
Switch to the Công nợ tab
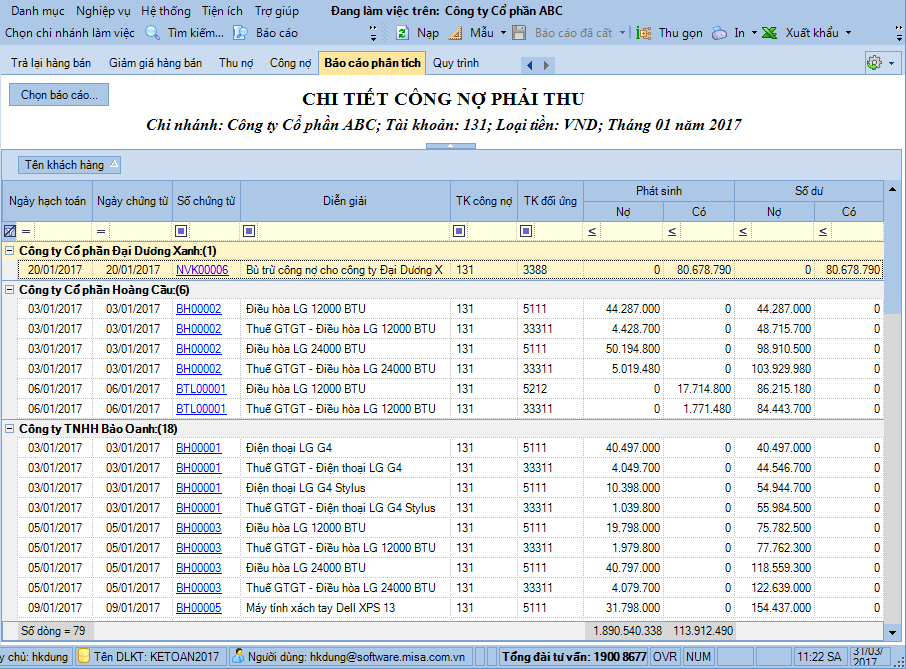[290, 63]
